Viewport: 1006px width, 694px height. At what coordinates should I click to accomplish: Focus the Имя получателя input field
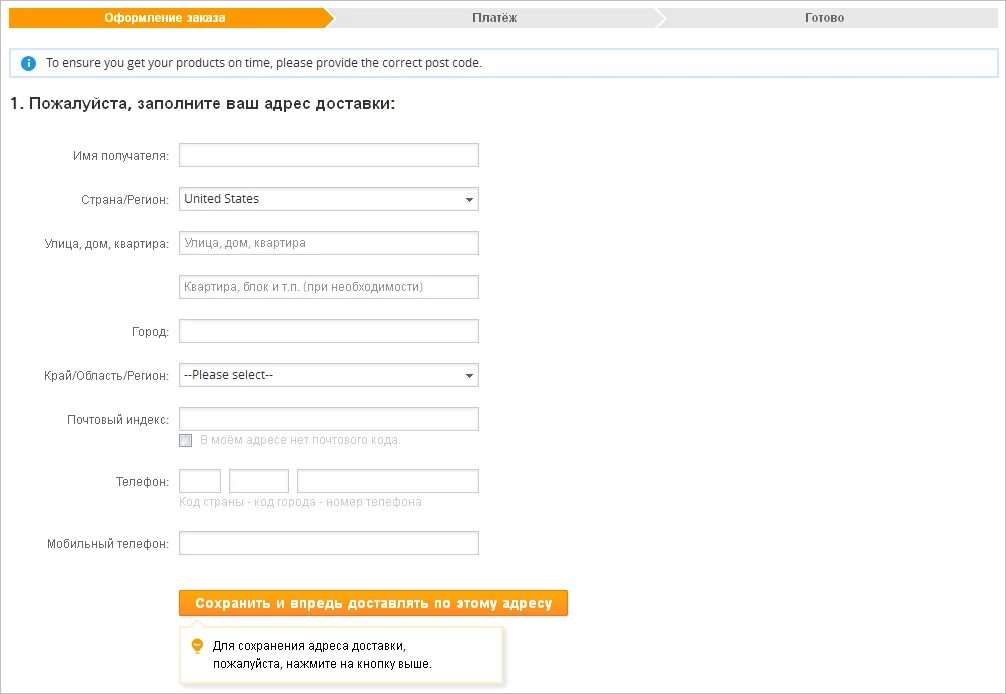click(328, 155)
